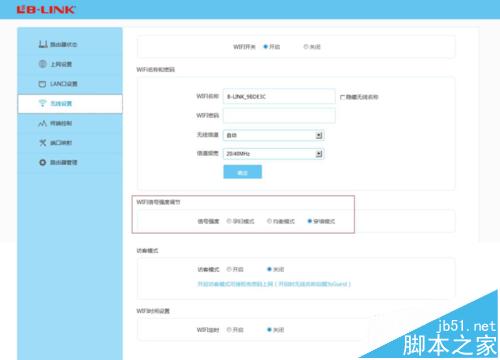The width and height of the screenshot is (500, 360).
Task: Open router management via the gear icon
Action: (x=43, y=162)
